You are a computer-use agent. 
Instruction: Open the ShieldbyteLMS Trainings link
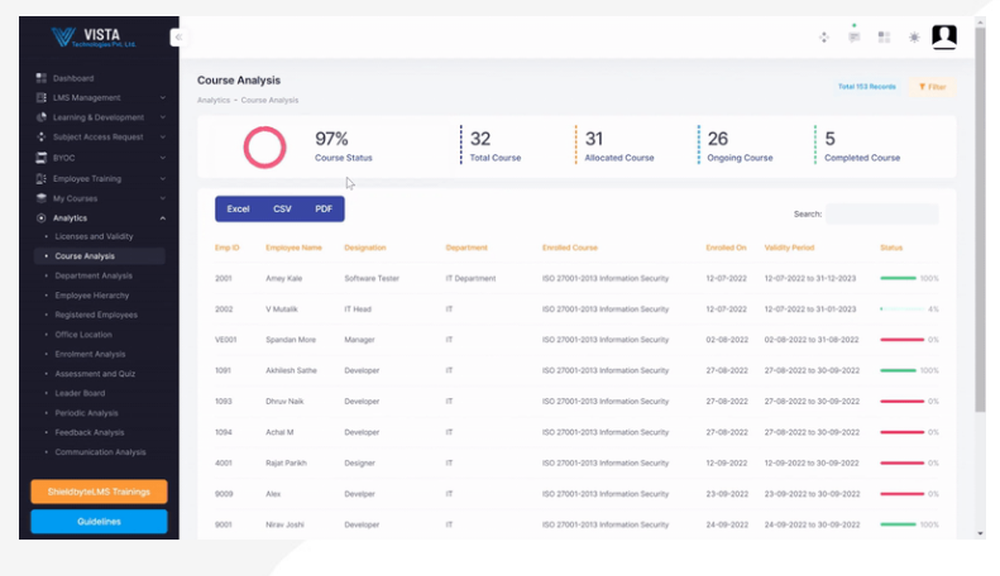(x=98, y=491)
